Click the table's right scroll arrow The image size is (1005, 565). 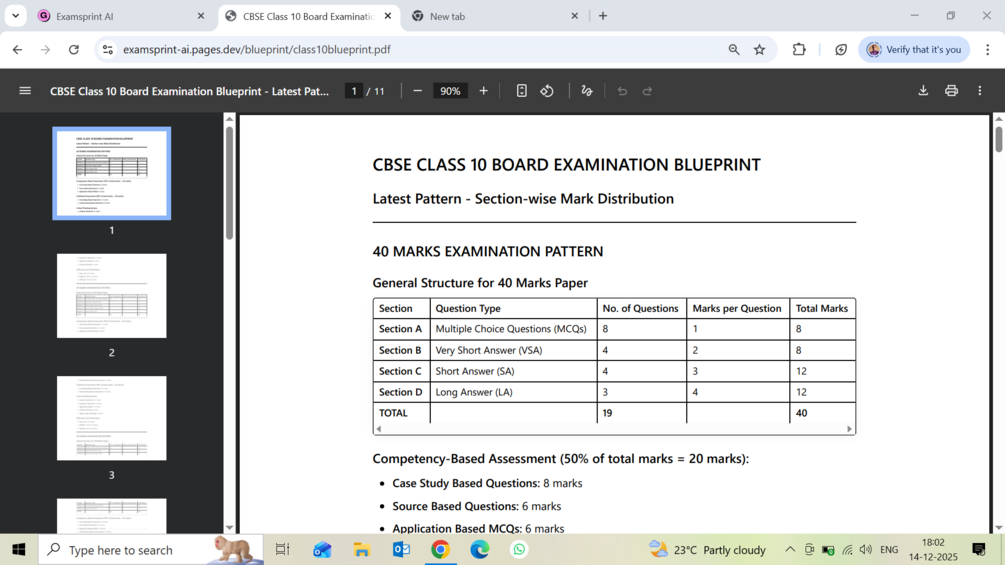click(x=849, y=429)
